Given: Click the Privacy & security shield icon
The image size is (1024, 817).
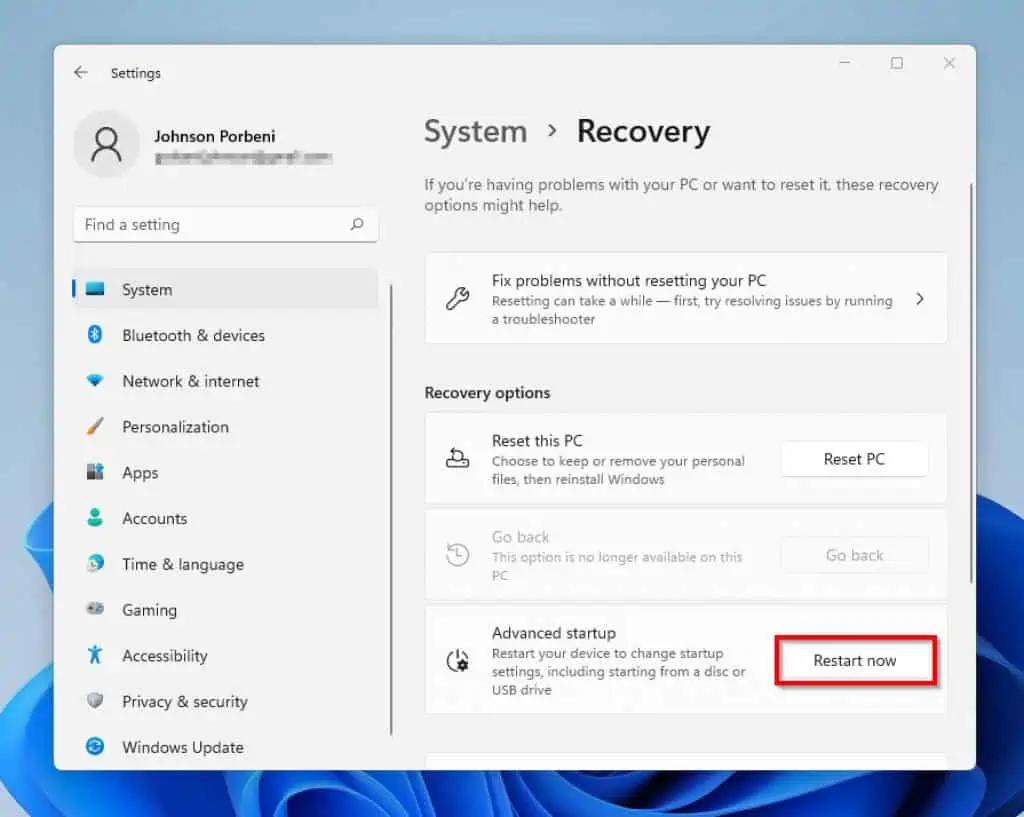Looking at the screenshot, I should 95,701.
